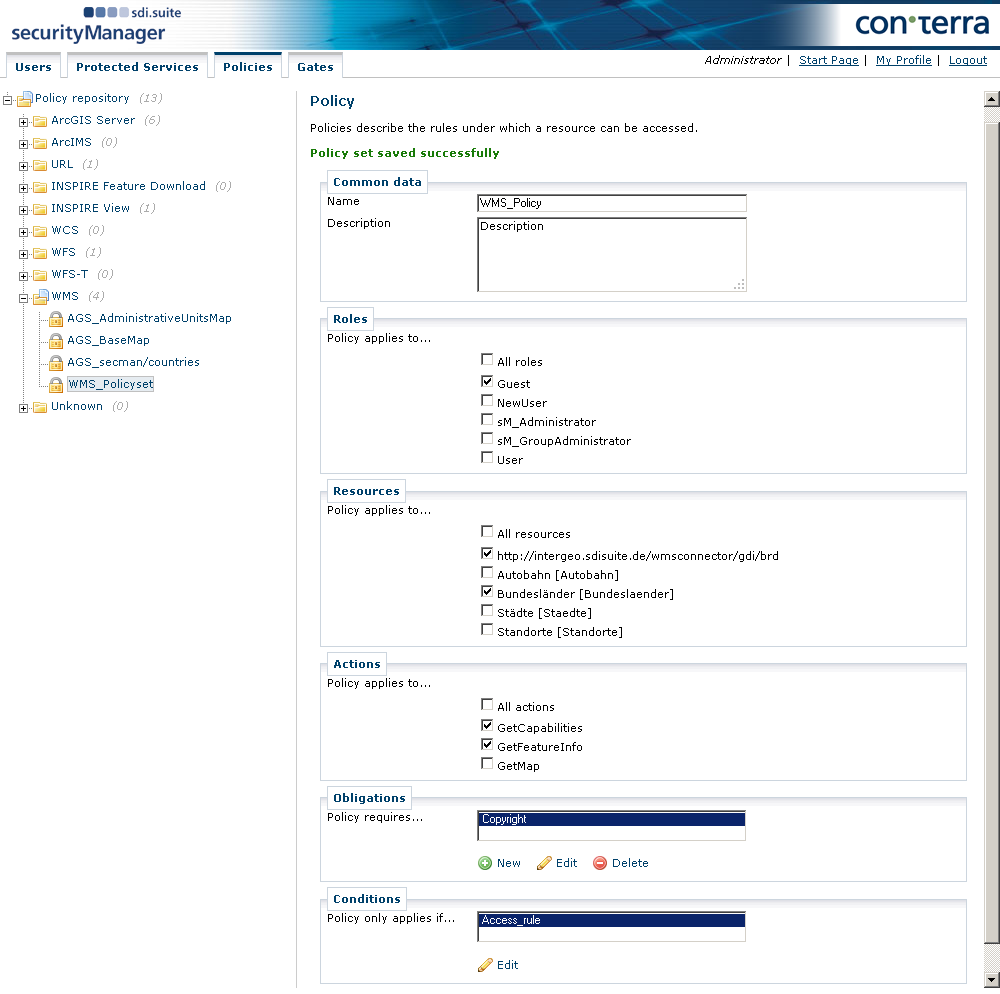Image resolution: width=1000 pixels, height=994 pixels.
Task: Open the Logout link
Action: (x=967, y=60)
